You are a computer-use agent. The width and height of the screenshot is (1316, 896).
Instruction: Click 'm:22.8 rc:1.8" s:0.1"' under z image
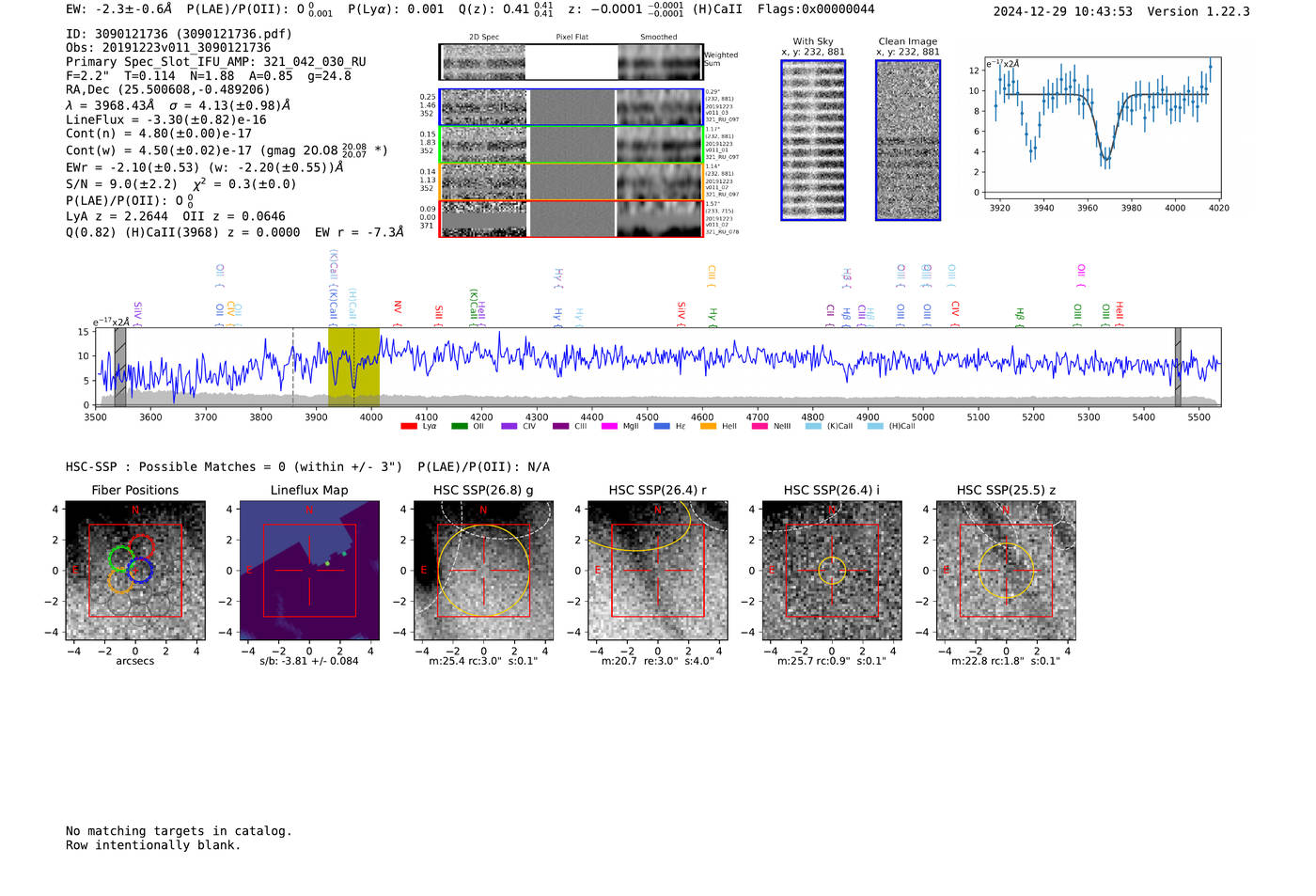pos(1006,661)
